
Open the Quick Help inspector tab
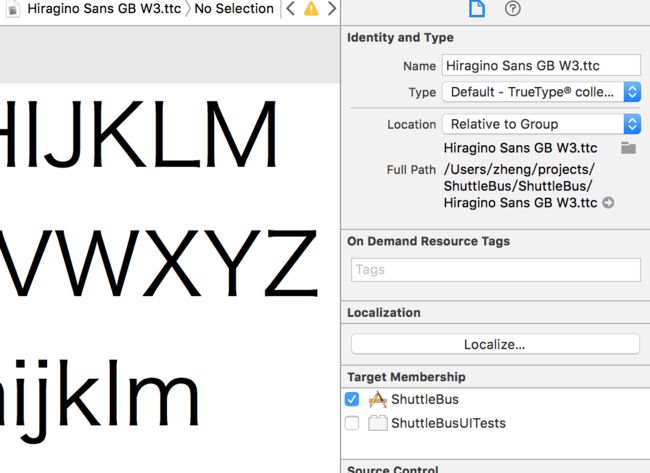512,8
